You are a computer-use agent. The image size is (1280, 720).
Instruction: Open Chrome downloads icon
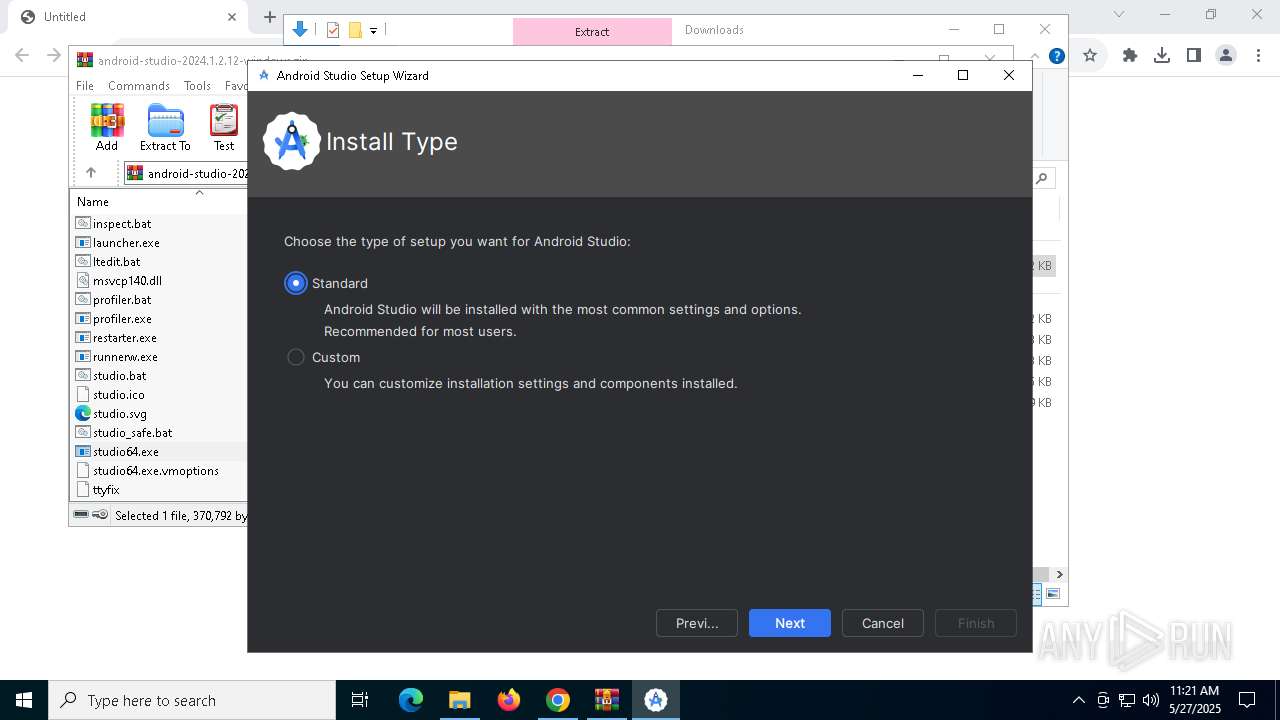1162,56
